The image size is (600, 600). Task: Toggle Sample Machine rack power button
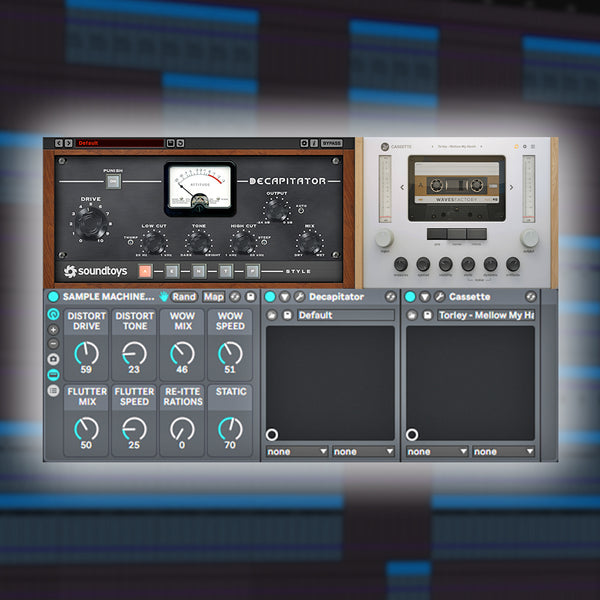pyautogui.click(x=54, y=297)
